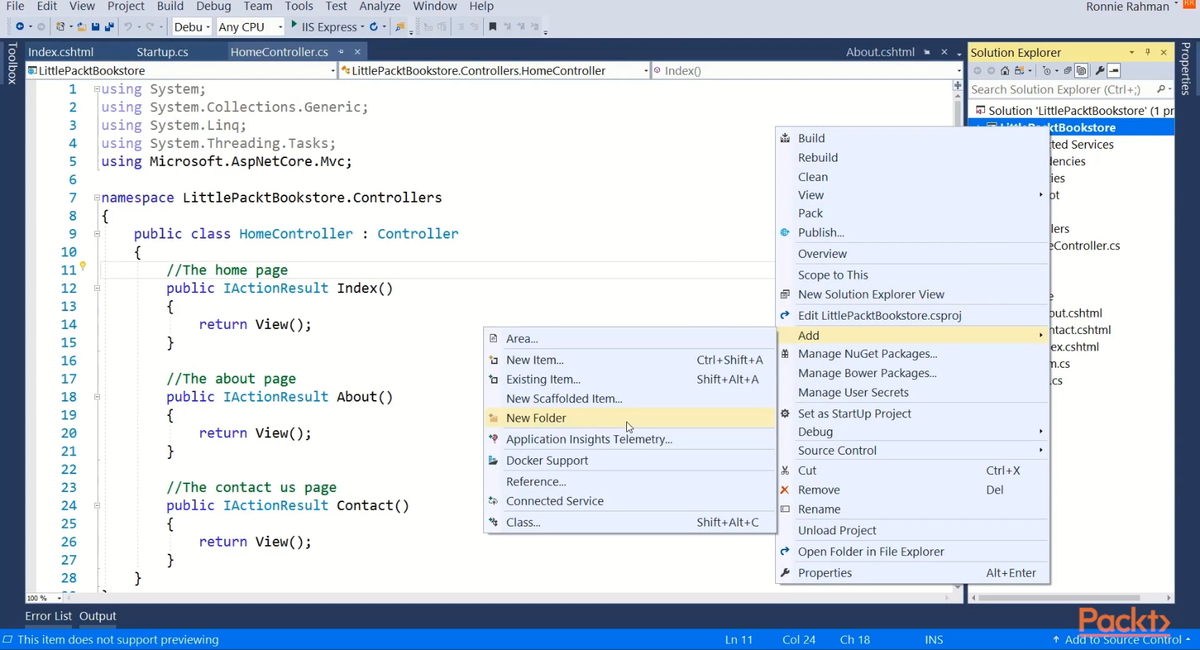Image resolution: width=1200 pixels, height=650 pixels.
Task: Close the HomeController.cs tab
Action: pyautogui.click(x=357, y=52)
